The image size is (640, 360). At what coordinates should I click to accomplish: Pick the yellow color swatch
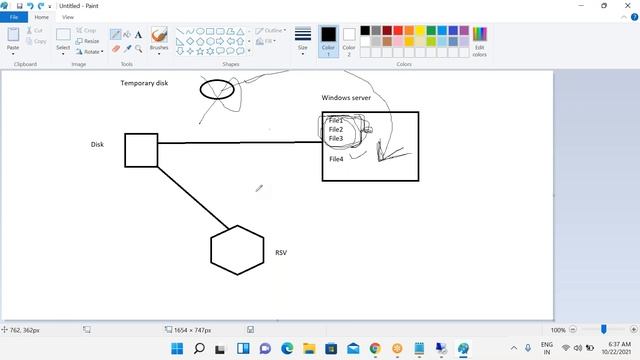click(x=420, y=31)
